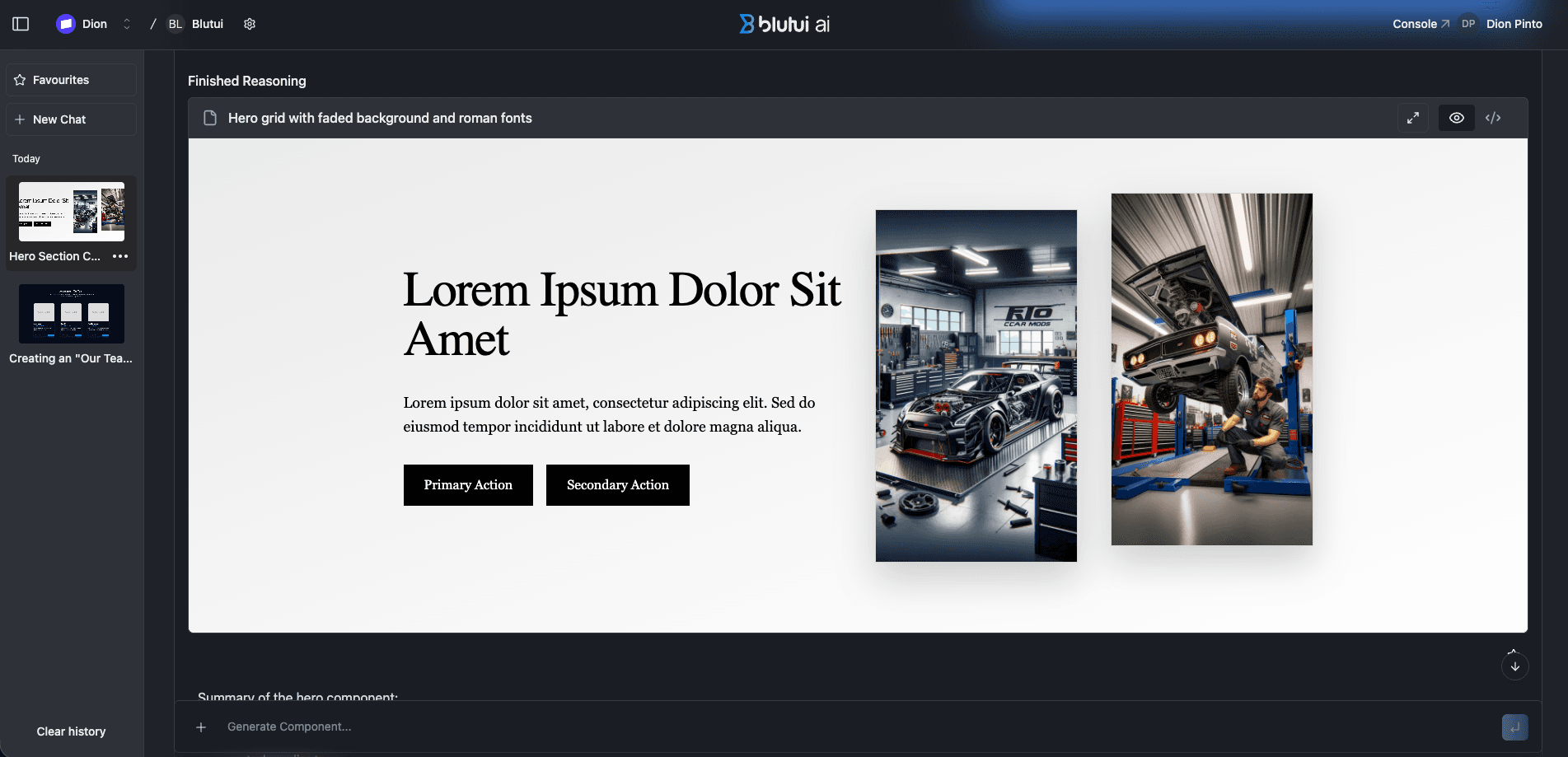Start a New Chat

click(x=71, y=119)
